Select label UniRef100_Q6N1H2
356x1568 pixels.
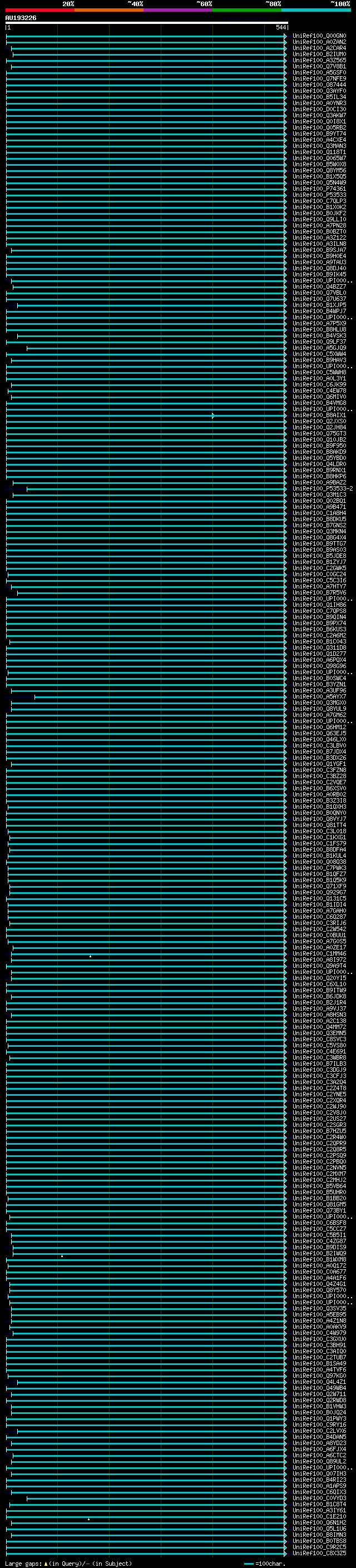[319, 1523]
